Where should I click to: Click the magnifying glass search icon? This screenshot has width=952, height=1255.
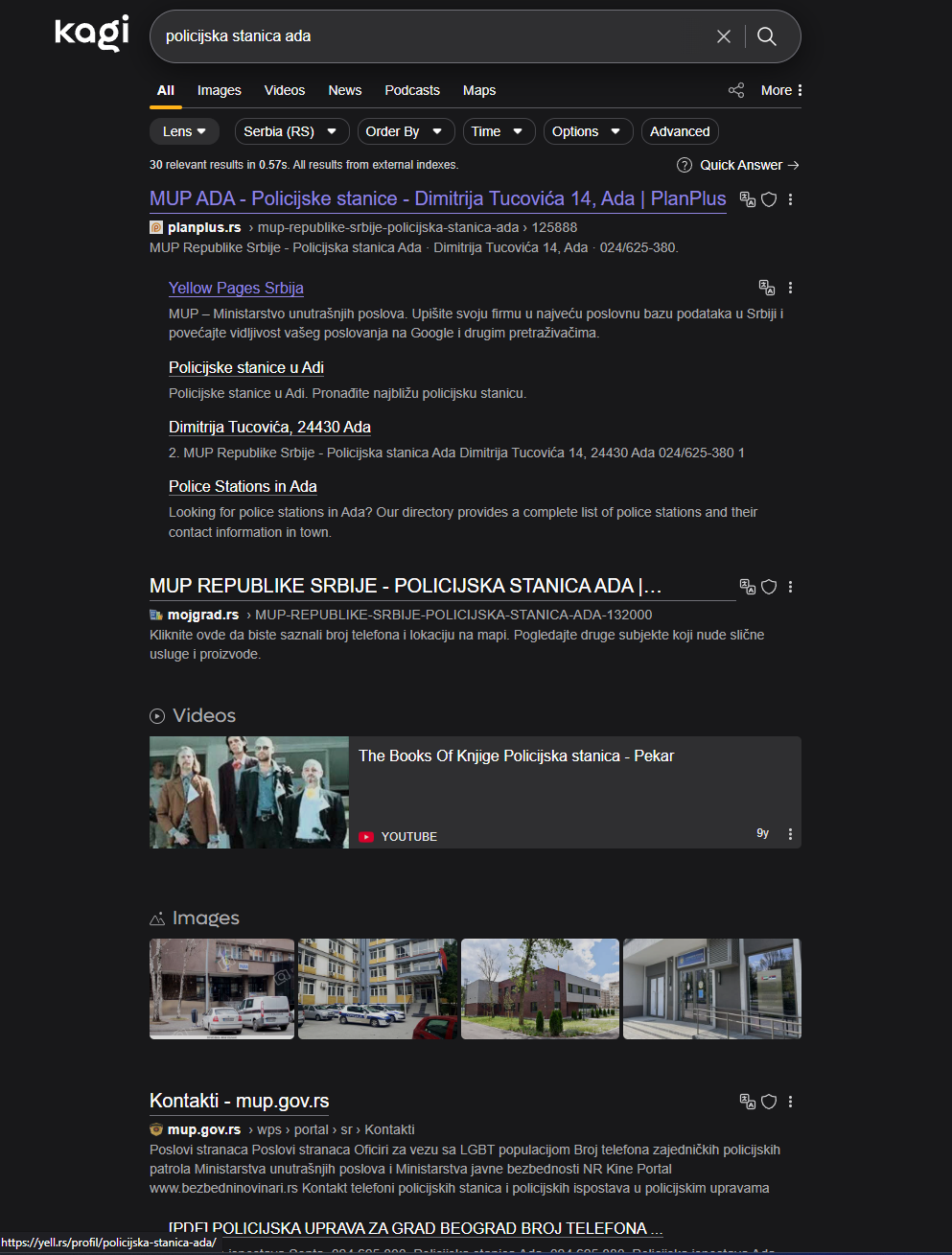point(767,36)
